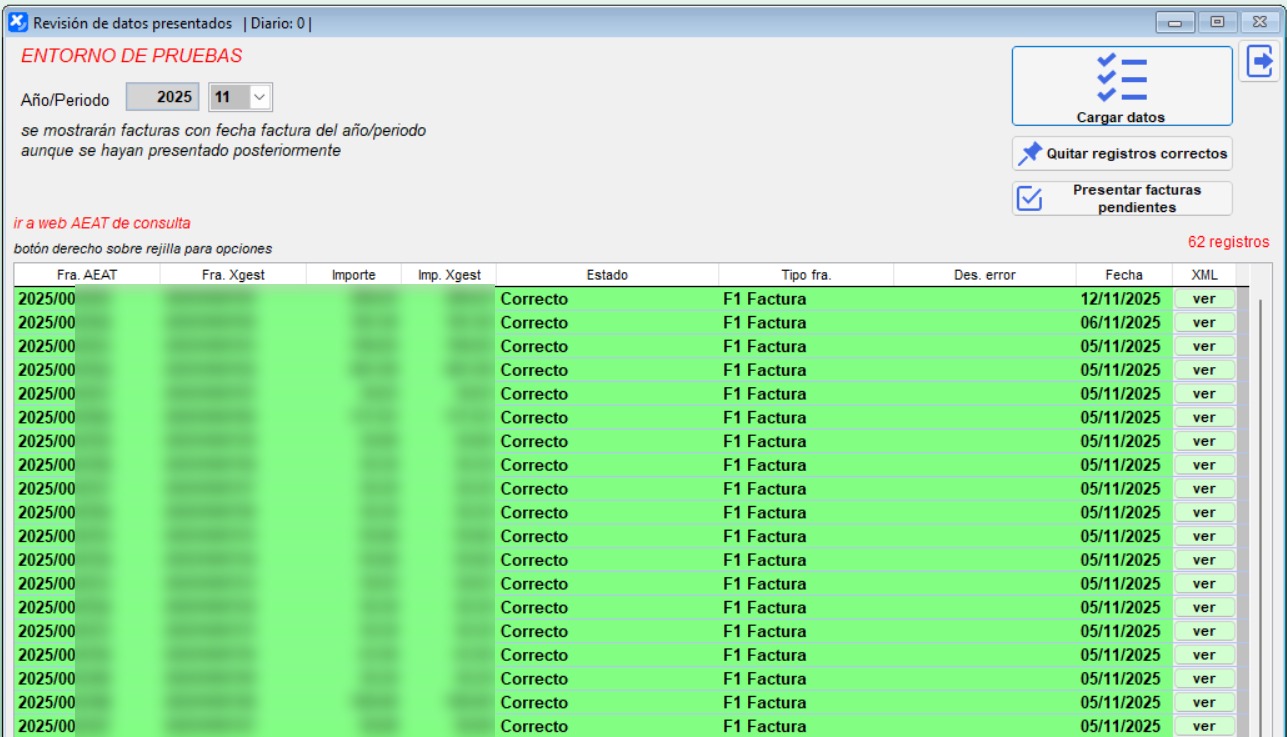Click 'ver' on the 12/11/2025 invoice row
The height and width of the screenshot is (737, 1287).
coord(1204,298)
